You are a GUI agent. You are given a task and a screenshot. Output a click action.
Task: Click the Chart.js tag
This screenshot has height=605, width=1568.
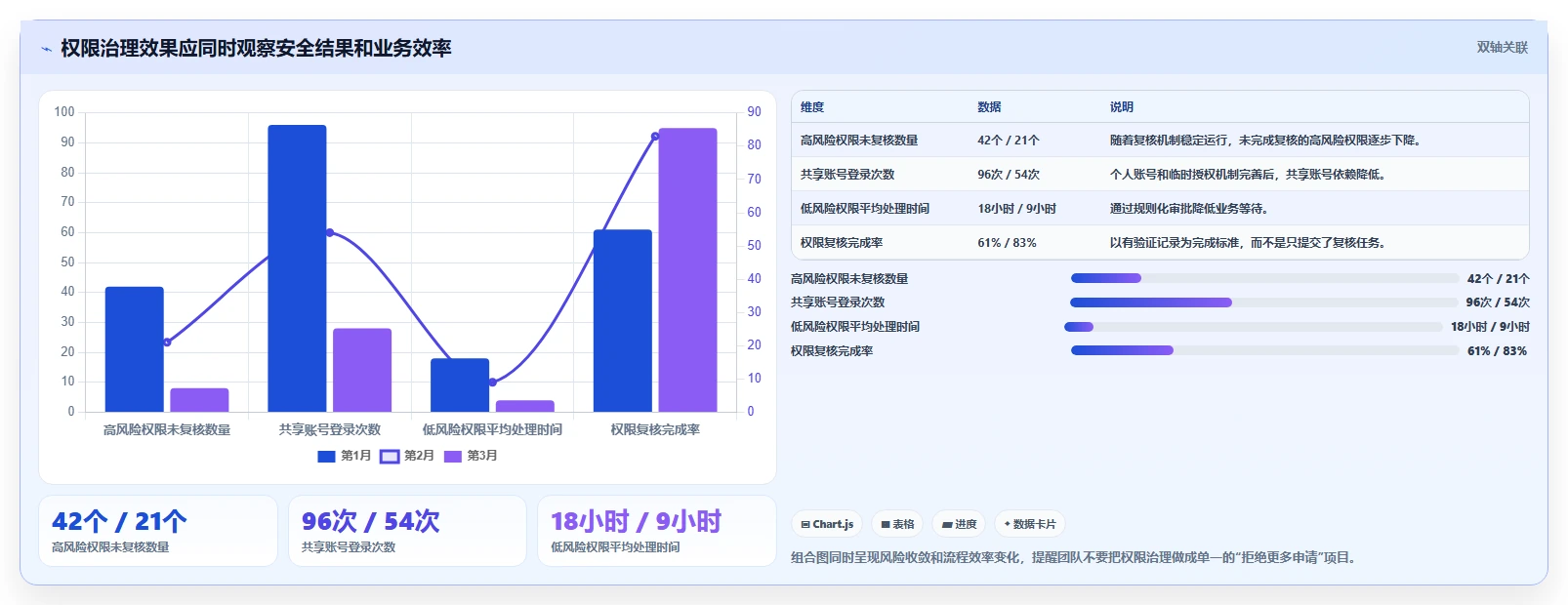827,524
